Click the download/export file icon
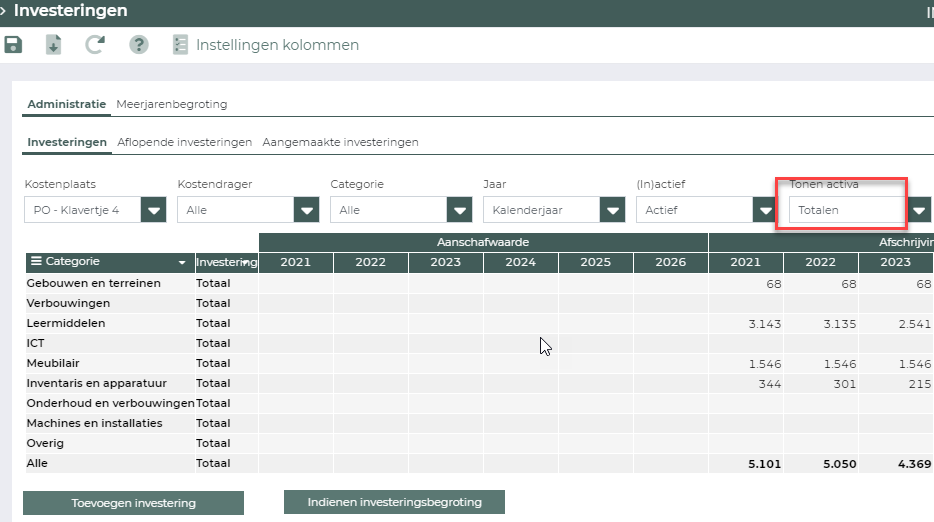 point(54,45)
